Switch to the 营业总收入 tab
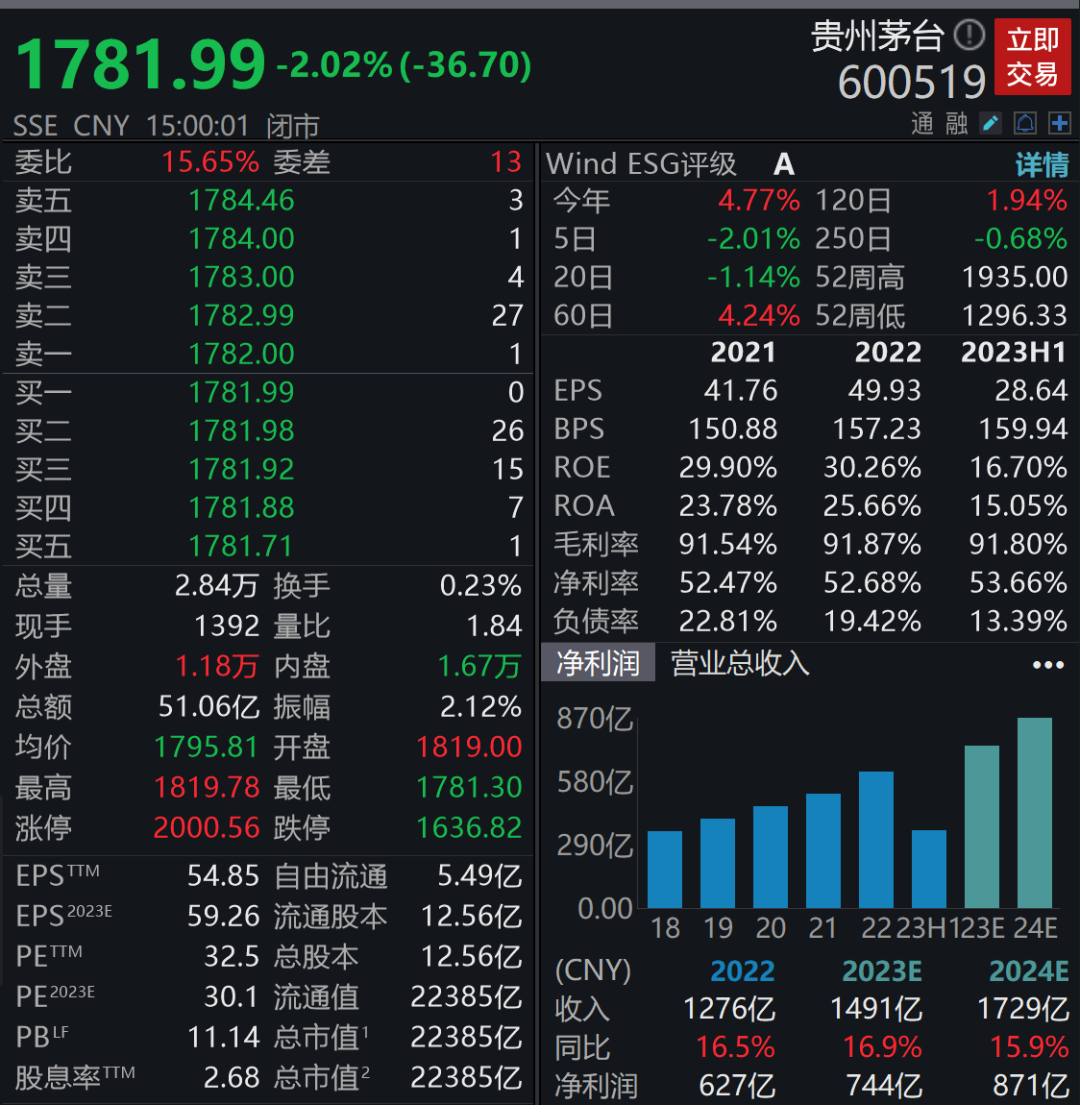Image resolution: width=1080 pixels, height=1105 pixels. click(739, 663)
